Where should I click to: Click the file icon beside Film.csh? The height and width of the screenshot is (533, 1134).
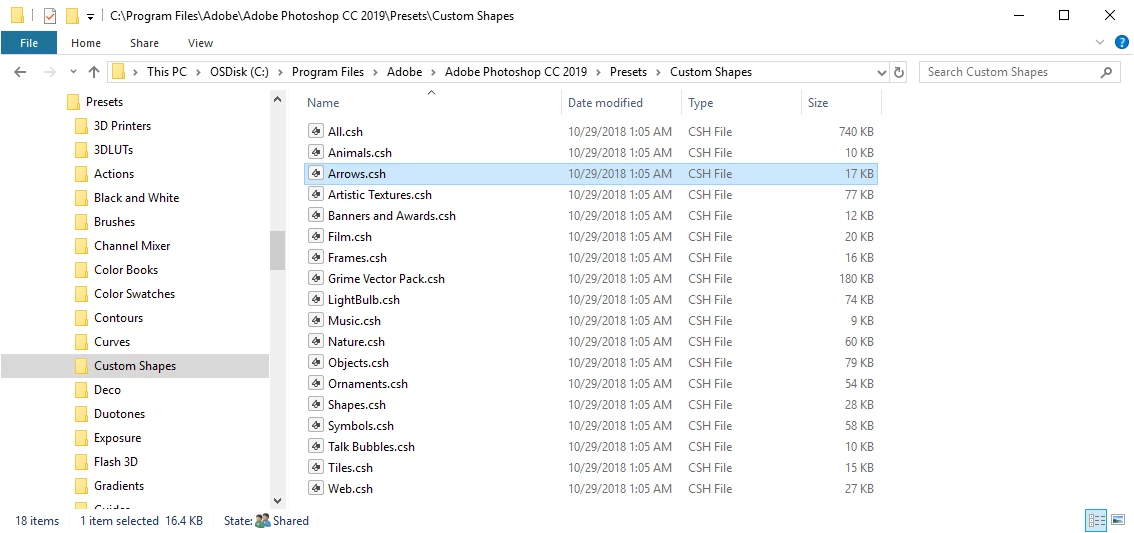[315, 236]
